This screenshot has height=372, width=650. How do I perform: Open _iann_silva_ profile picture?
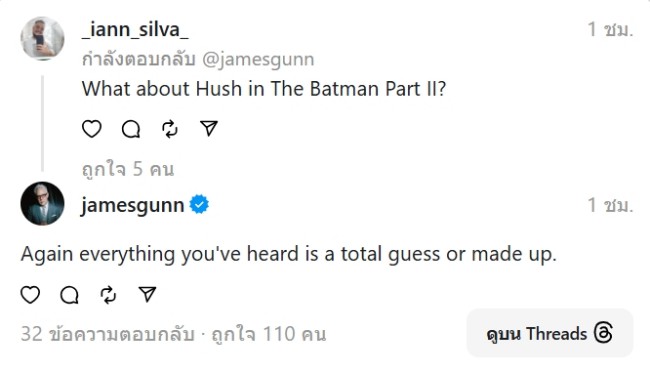42,38
